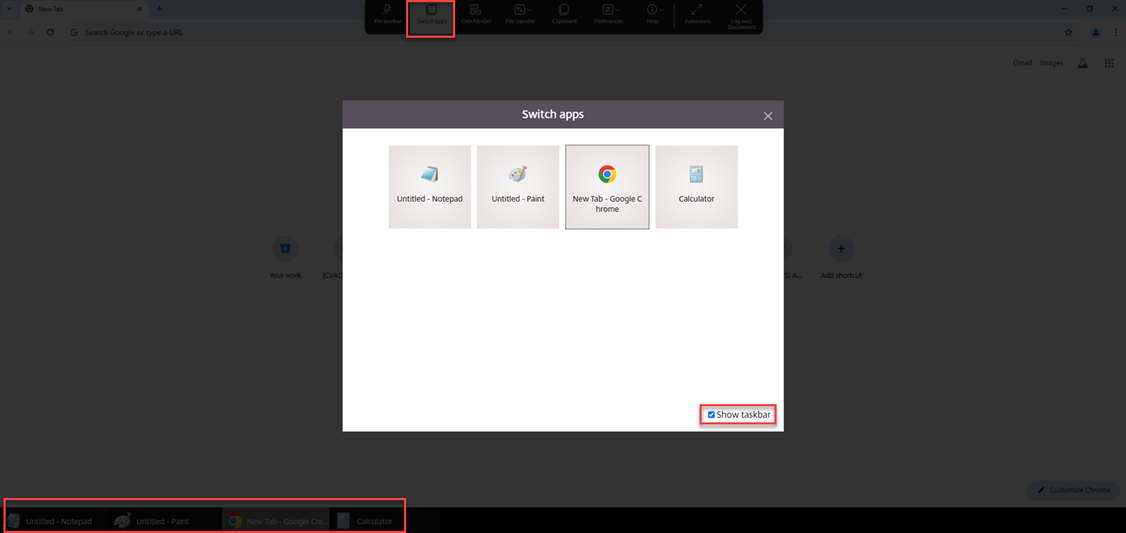
Task: Enter Fullscreen mode from the toolbar
Action: [697, 14]
